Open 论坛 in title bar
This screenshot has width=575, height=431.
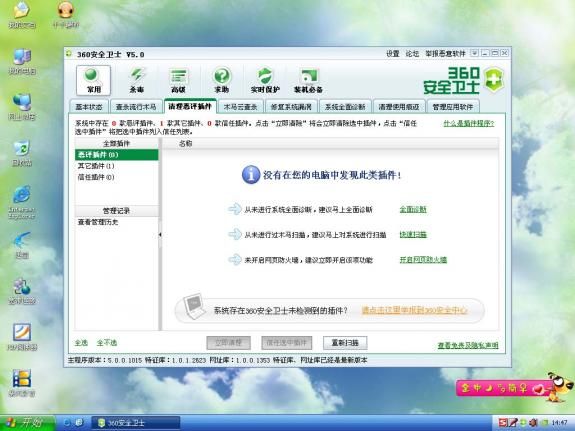(412, 54)
